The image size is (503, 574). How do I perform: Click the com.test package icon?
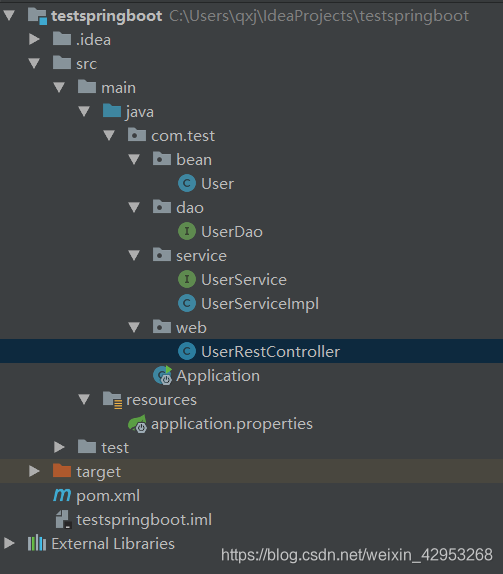click(137, 135)
